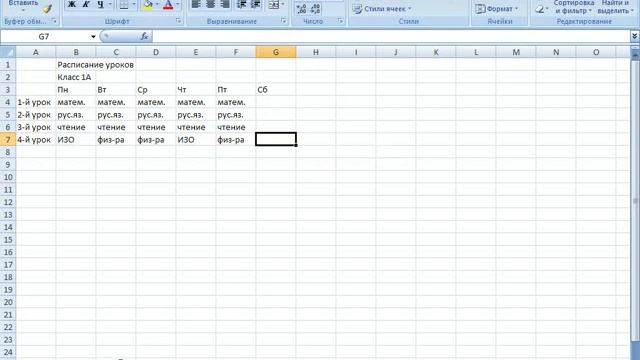Viewport: 640px width, 360px height.
Task: Apply yellow fill color
Action: pos(148,4)
